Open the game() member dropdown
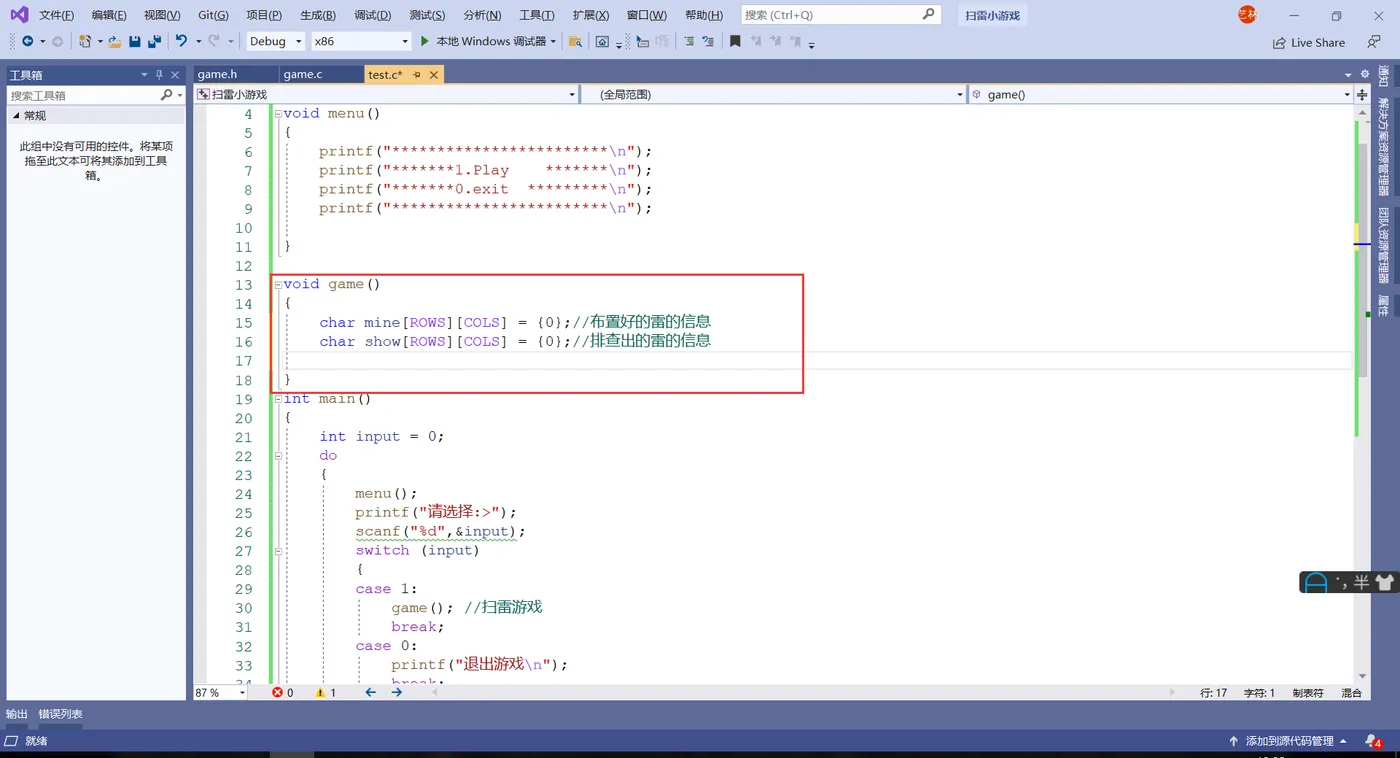 click(1161, 94)
